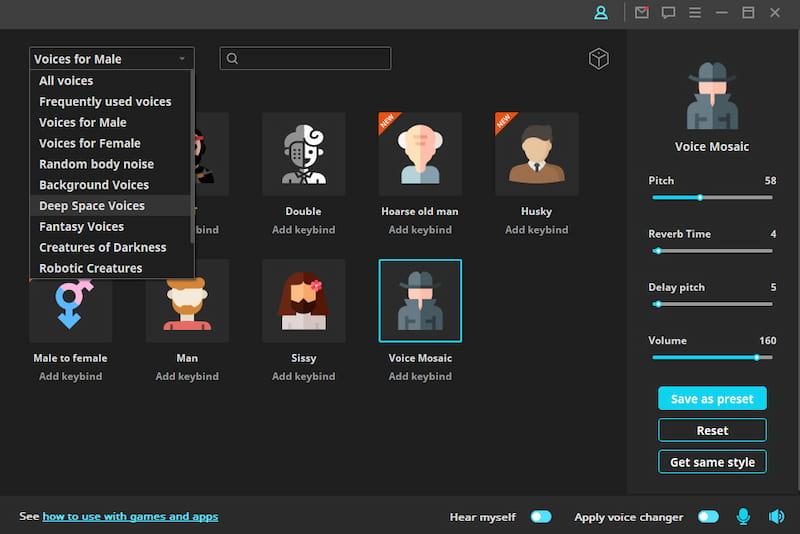Select the Double voice icon
Screen dimensions: 800x534
[304, 154]
